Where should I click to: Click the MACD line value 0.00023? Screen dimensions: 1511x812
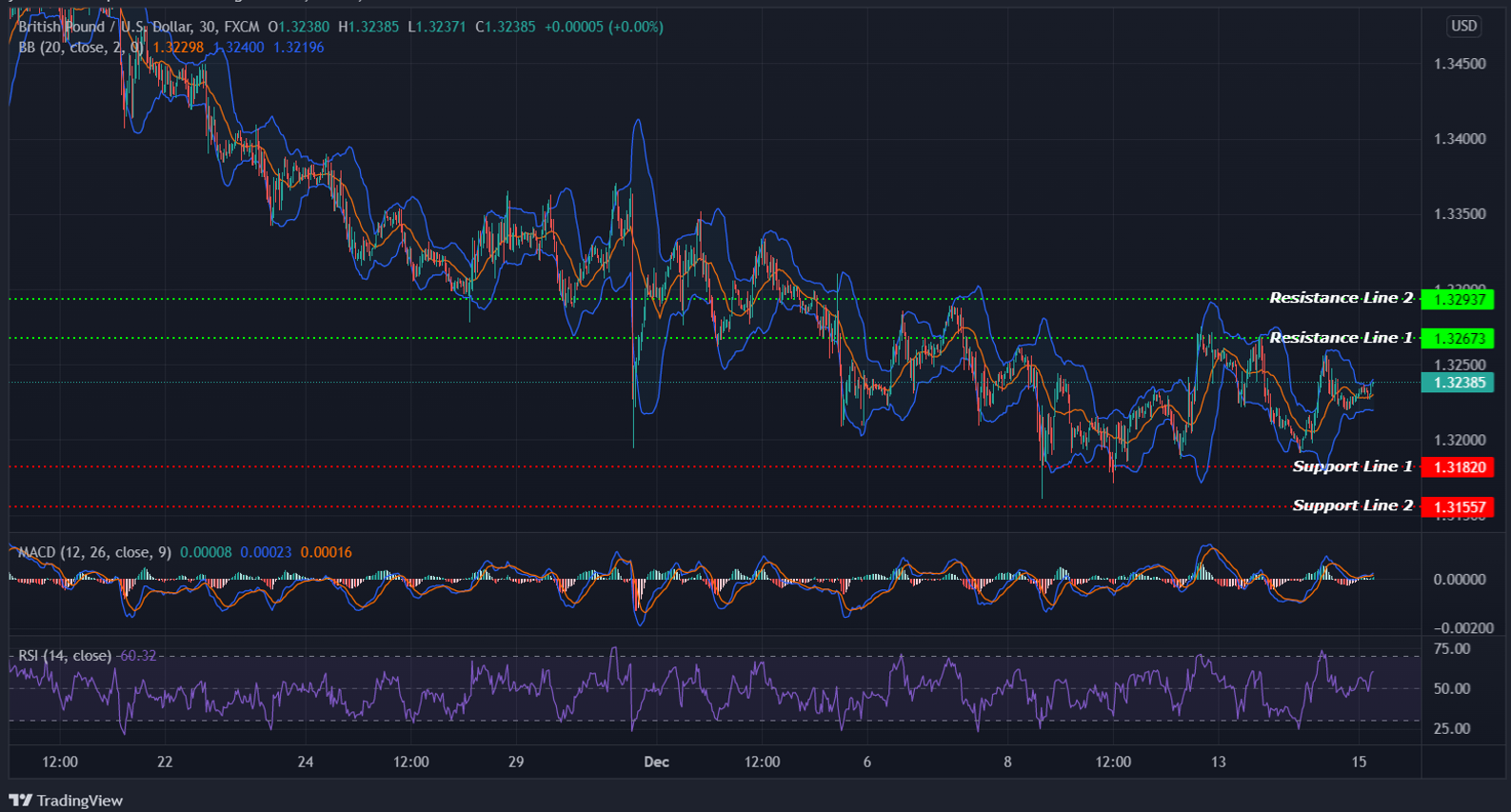(266, 552)
